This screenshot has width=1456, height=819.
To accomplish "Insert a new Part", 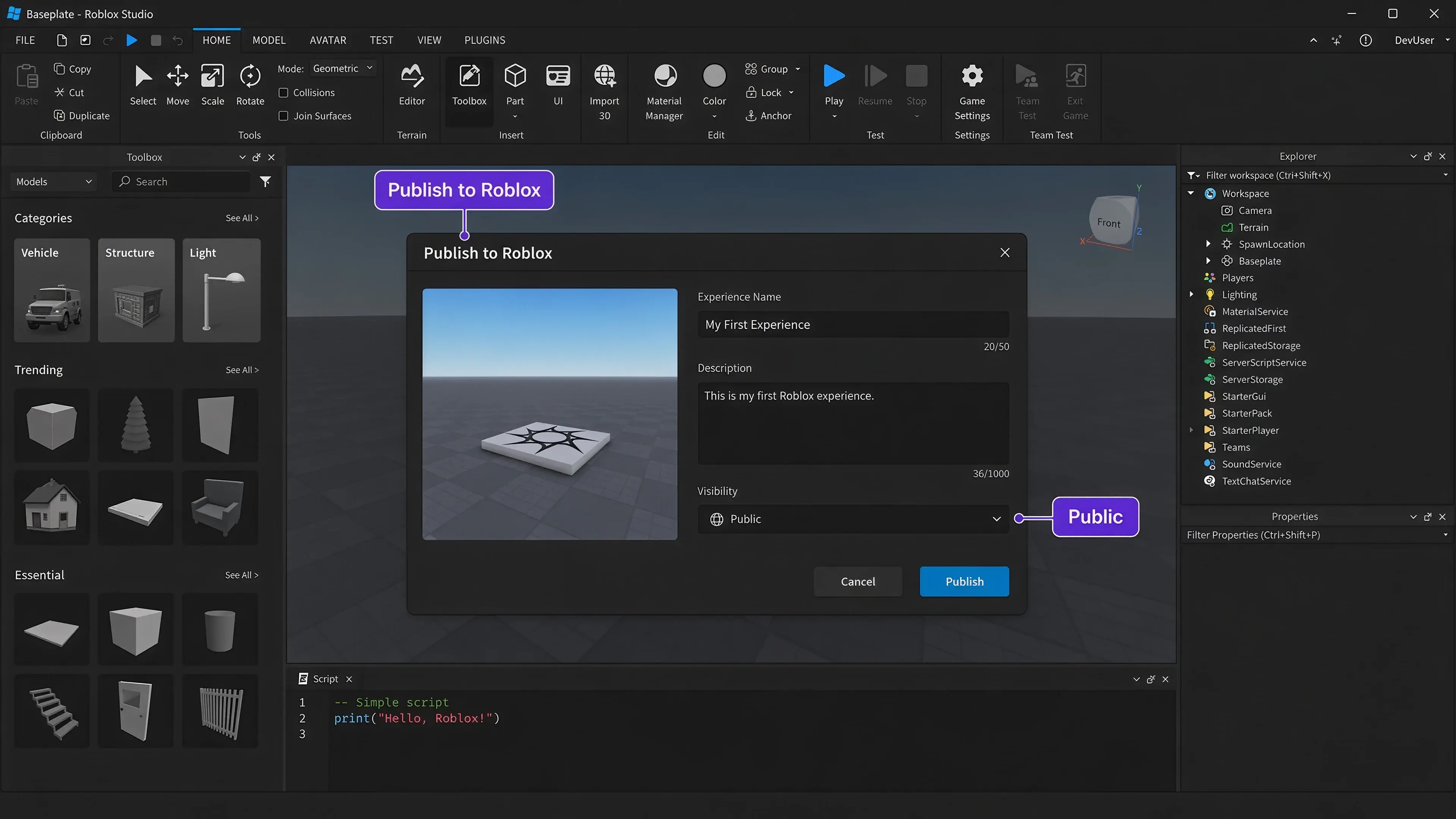I will [x=515, y=85].
